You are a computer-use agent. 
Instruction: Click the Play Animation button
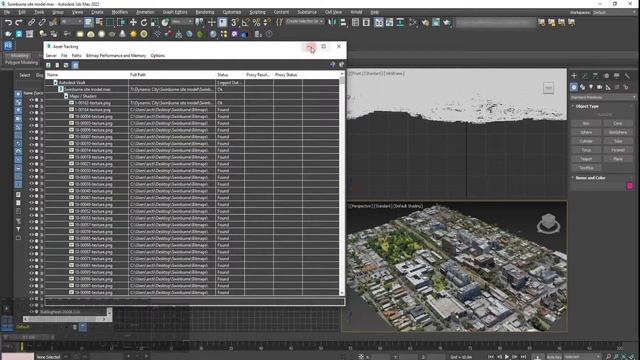pyautogui.click(x=507, y=357)
